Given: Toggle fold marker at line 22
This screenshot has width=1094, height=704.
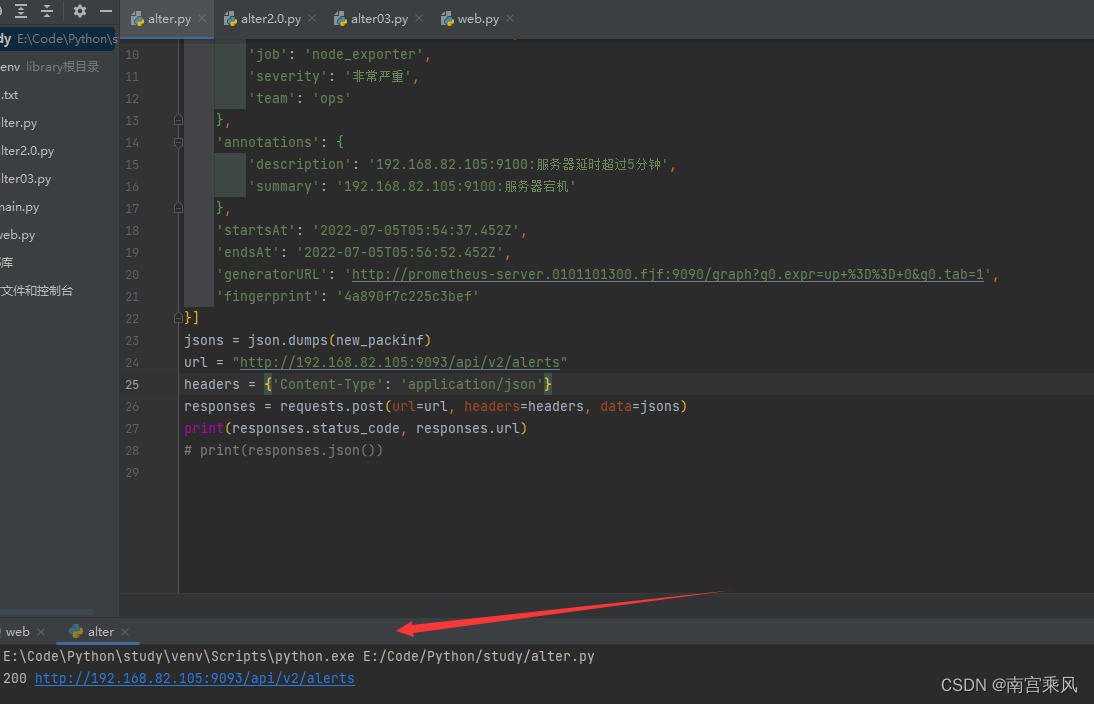Looking at the screenshot, I should coord(178,318).
